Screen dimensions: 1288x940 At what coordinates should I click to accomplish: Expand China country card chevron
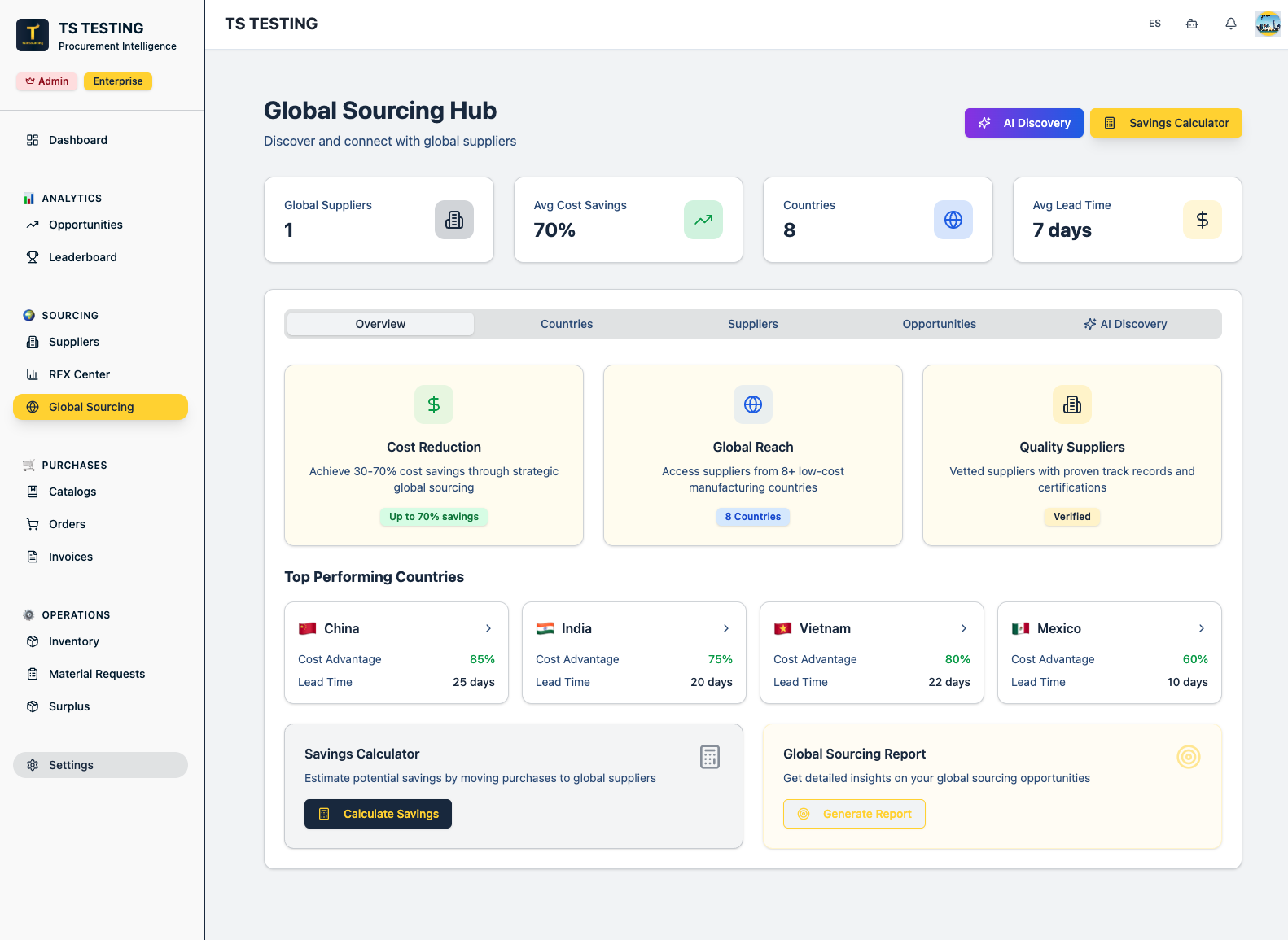(488, 628)
